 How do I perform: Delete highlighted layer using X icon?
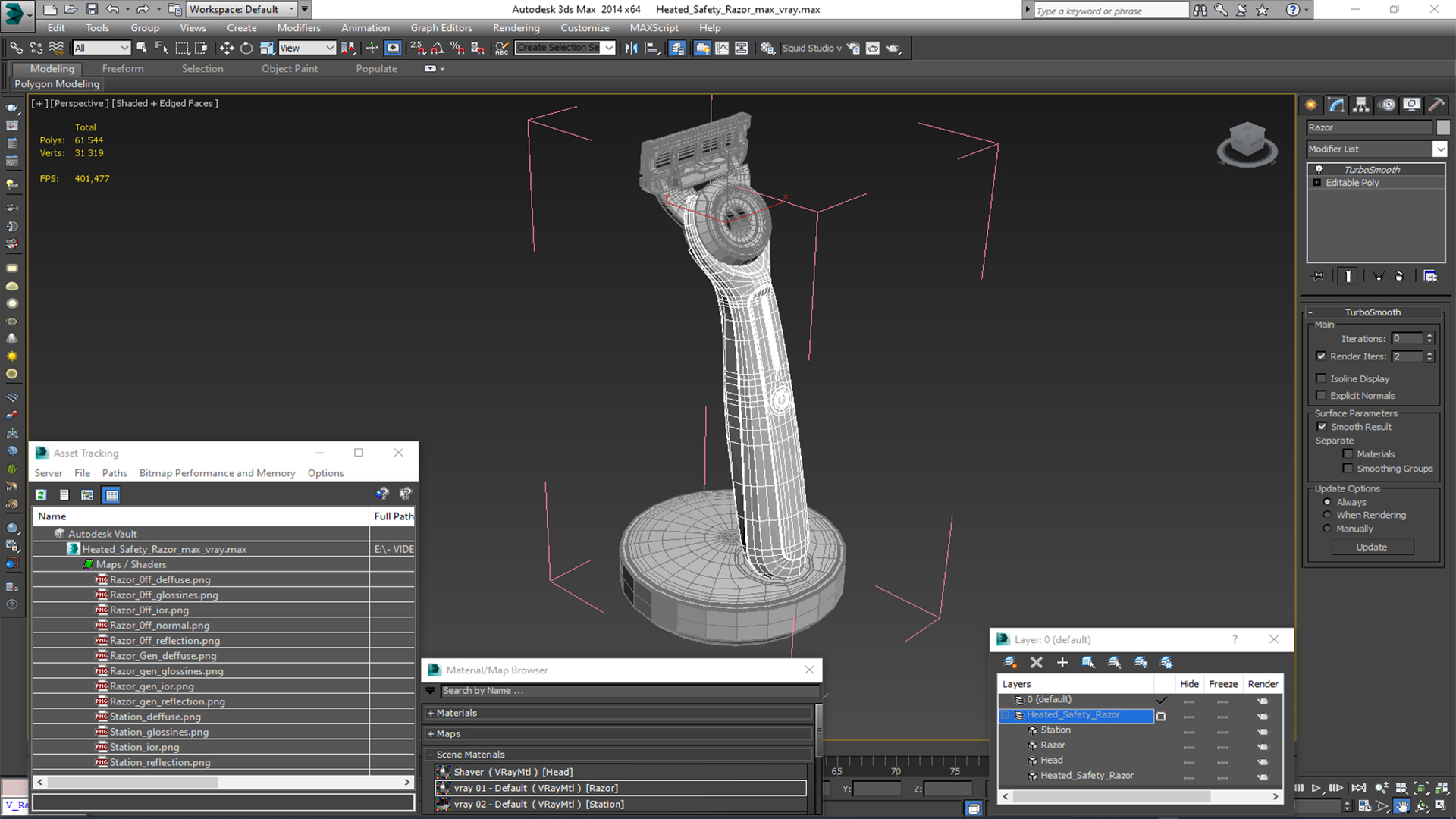(1037, 662)
